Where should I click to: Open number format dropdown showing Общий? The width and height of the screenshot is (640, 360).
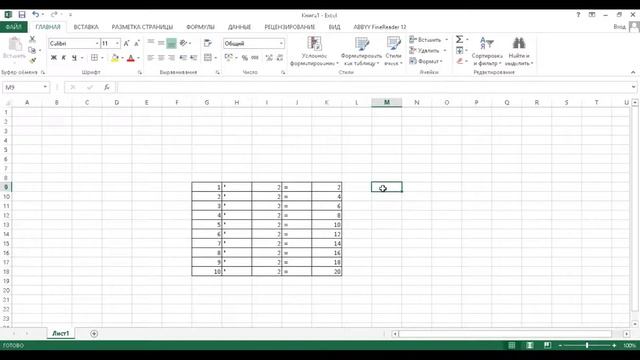pyautogui.click(x=281, y=43)
